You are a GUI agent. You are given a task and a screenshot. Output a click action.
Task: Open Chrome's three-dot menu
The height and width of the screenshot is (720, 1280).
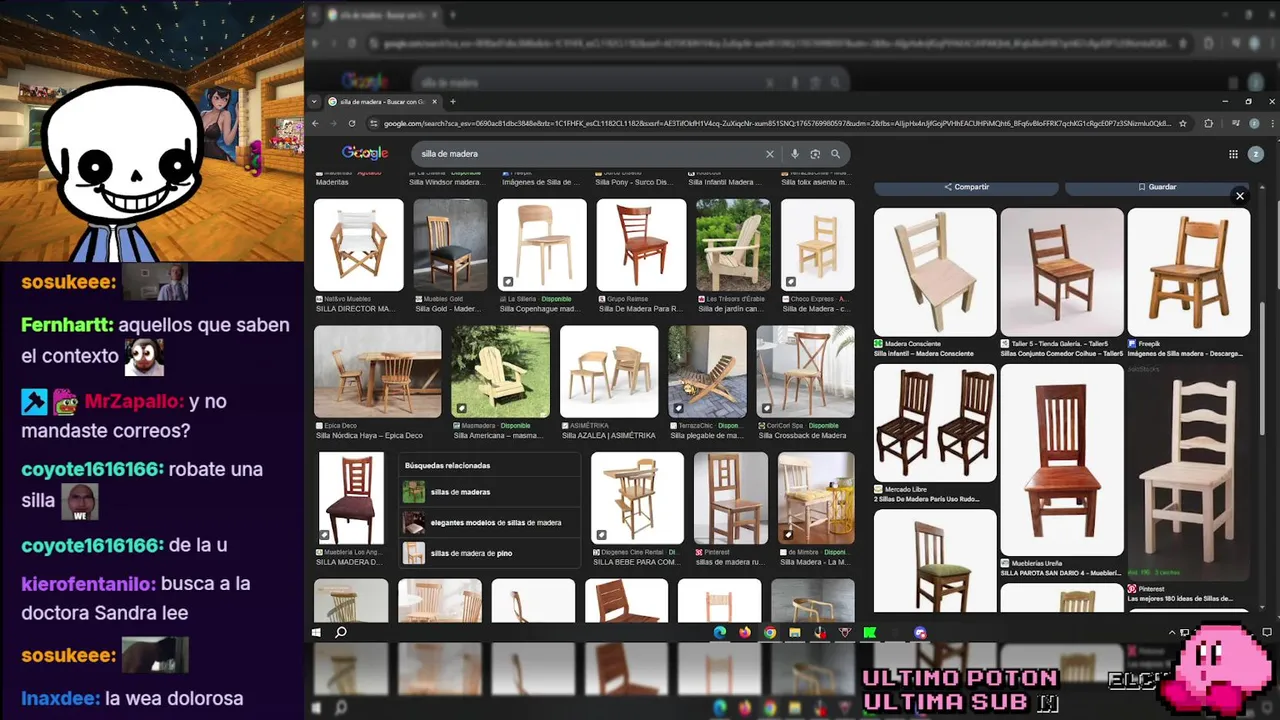pos(1272,123)
